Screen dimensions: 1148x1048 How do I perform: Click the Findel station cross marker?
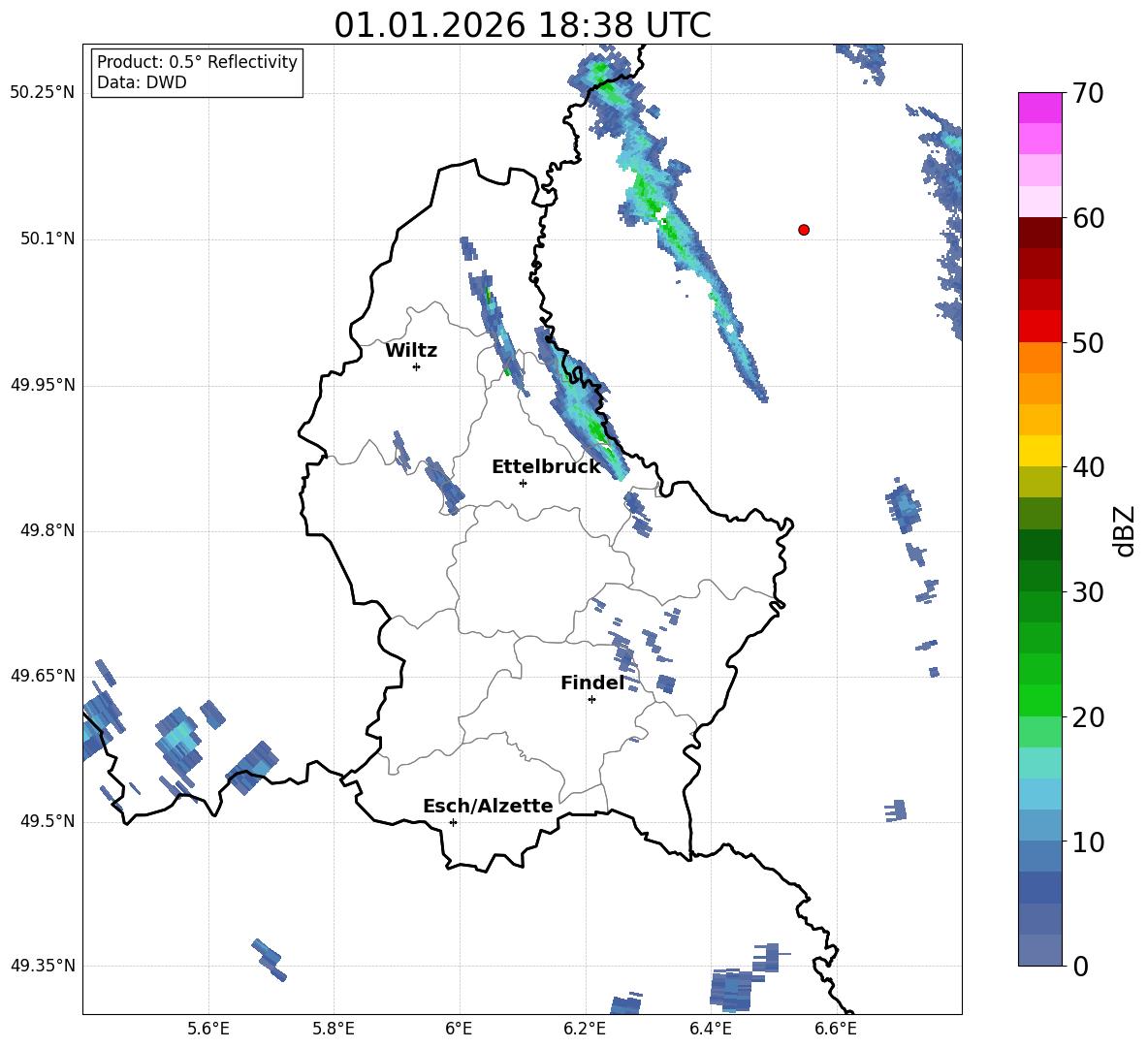tap(591, 700)
